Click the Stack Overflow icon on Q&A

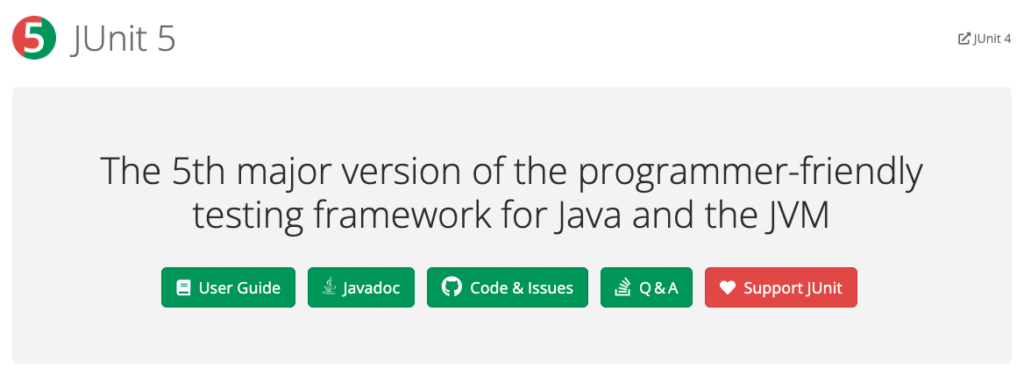(x=623, y=287)
